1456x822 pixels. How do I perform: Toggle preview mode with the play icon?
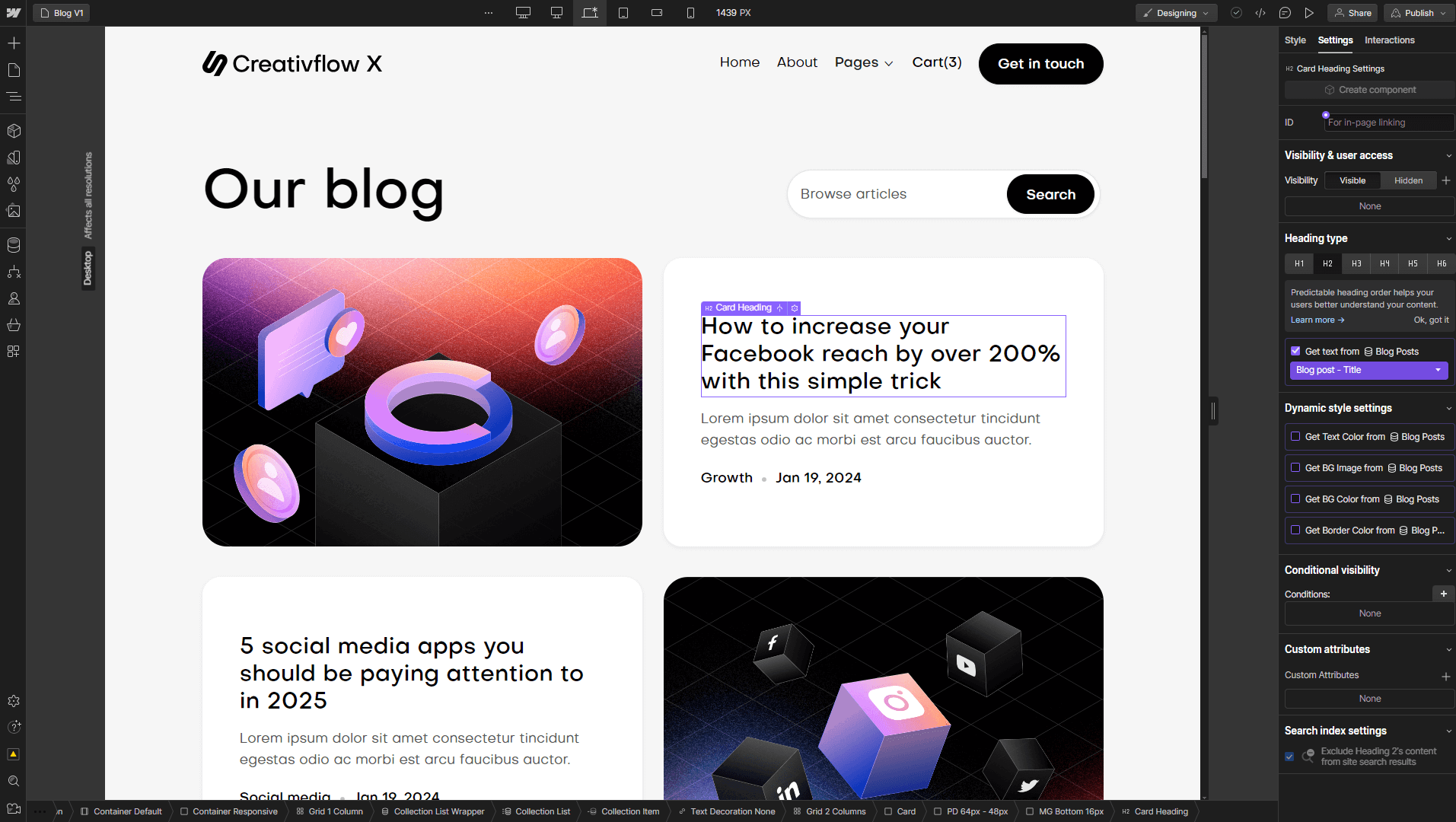point(1309,13)
